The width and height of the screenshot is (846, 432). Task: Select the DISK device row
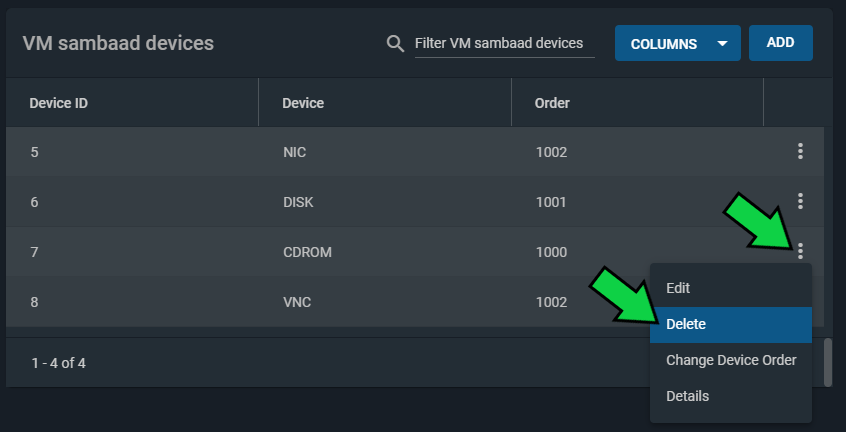pyautogui.click(x=415, y=202)
